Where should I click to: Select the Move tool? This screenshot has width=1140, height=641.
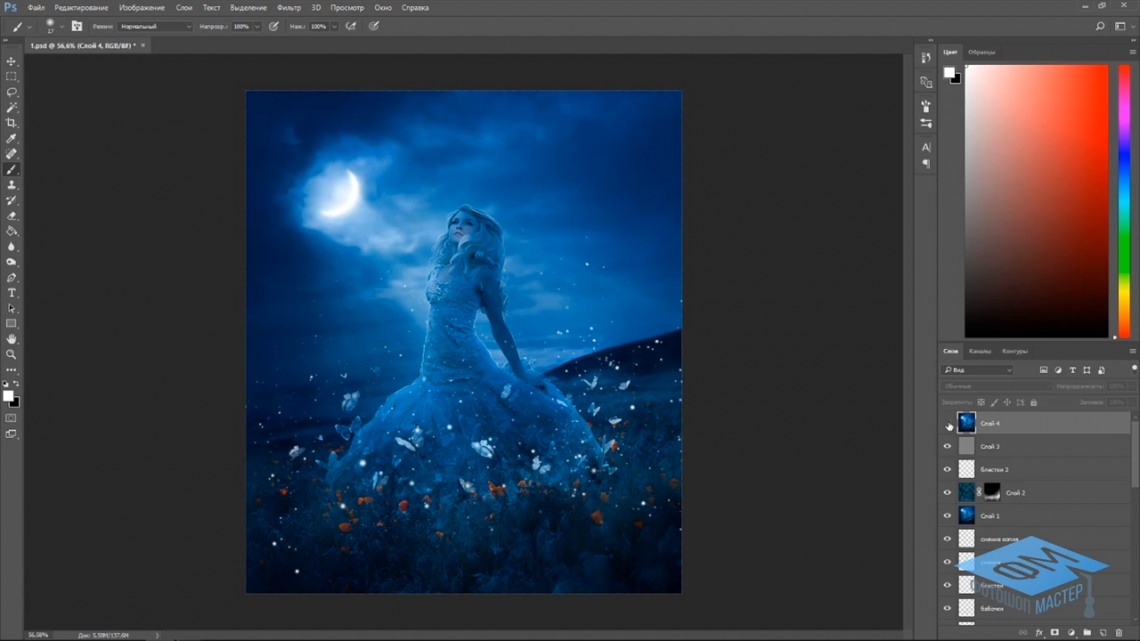[x=12, y=61]
